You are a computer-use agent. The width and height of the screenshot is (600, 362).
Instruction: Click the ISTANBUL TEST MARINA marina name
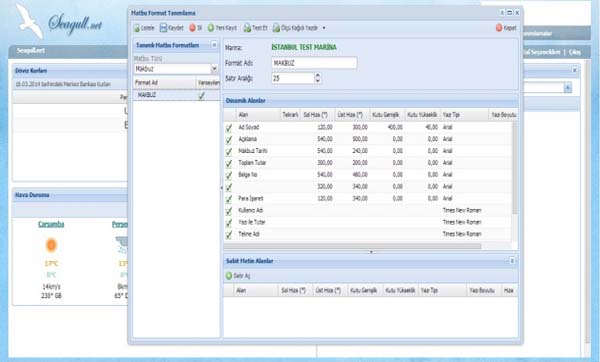click(x=304, y=47)
